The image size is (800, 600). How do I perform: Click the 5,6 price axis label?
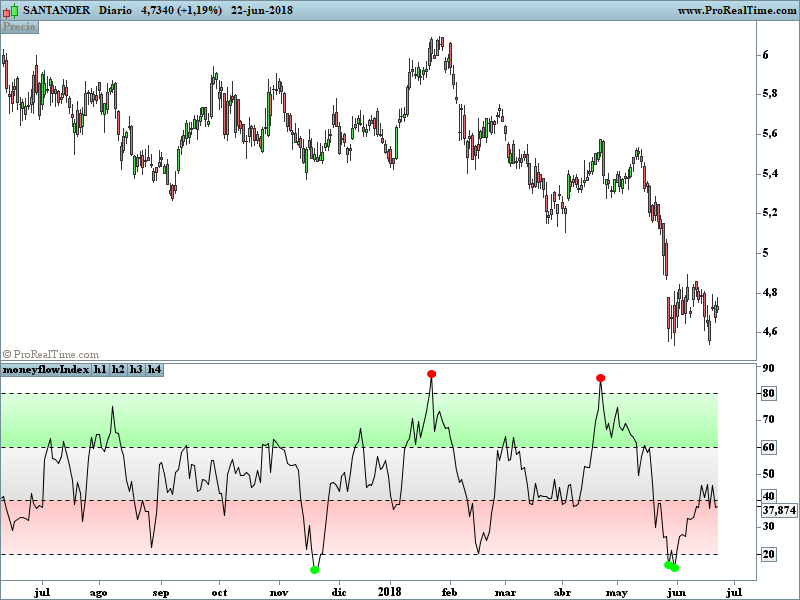pyautogui.click(x=770, y=134)
